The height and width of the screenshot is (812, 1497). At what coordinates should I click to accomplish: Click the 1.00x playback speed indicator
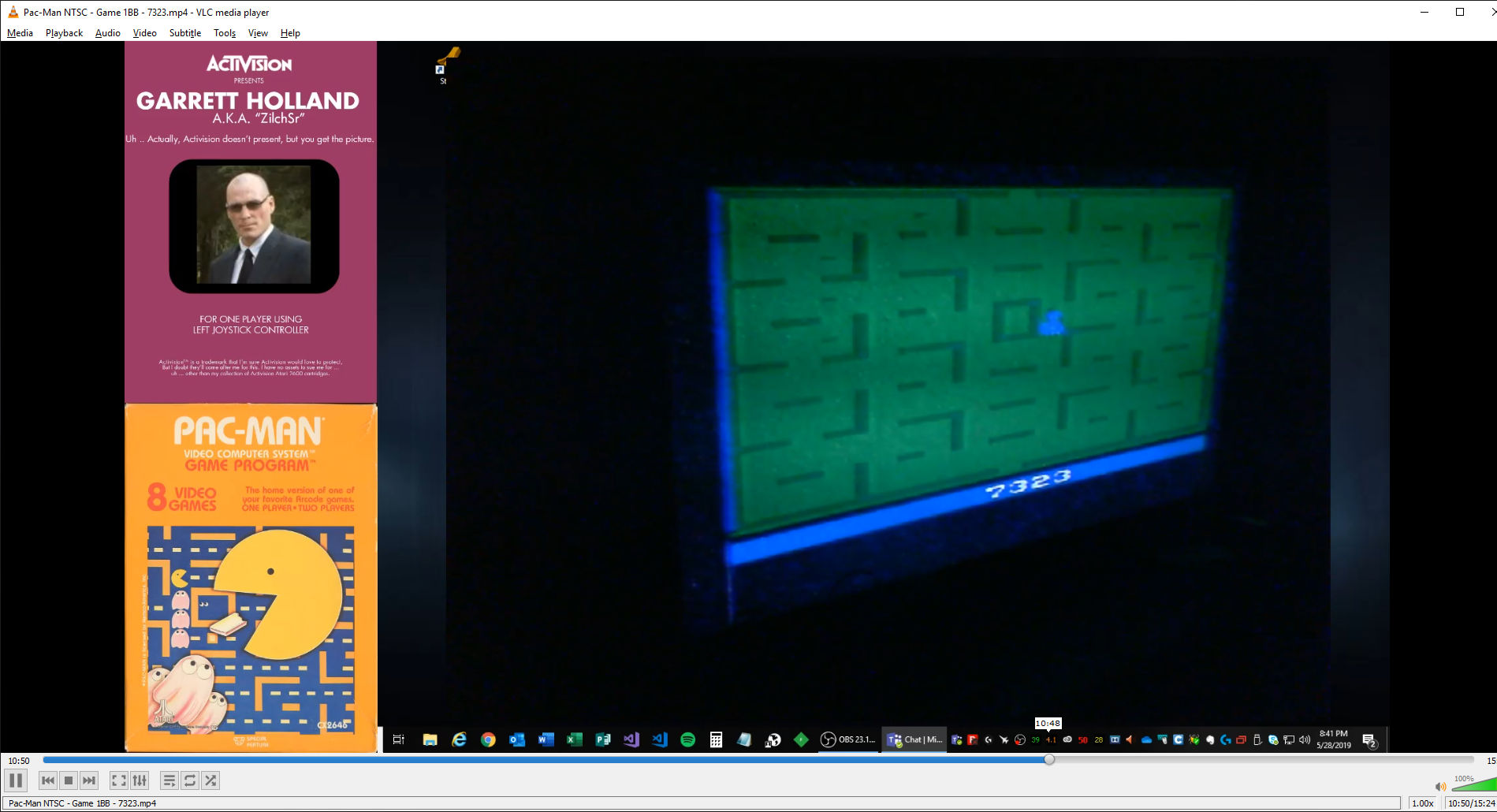coord(1422,803)
